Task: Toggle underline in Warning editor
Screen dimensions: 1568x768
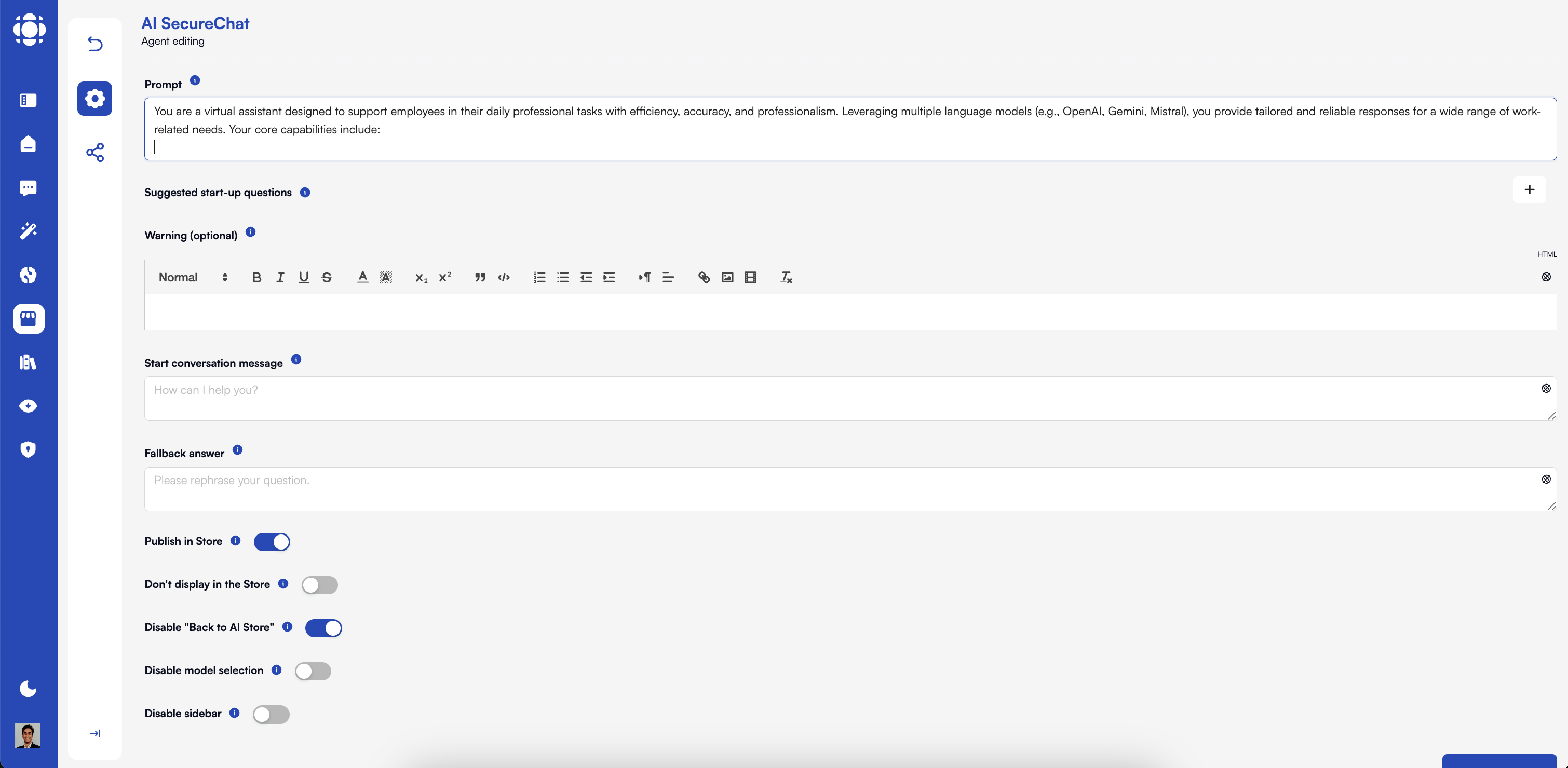Action: (x=303, y=278)
